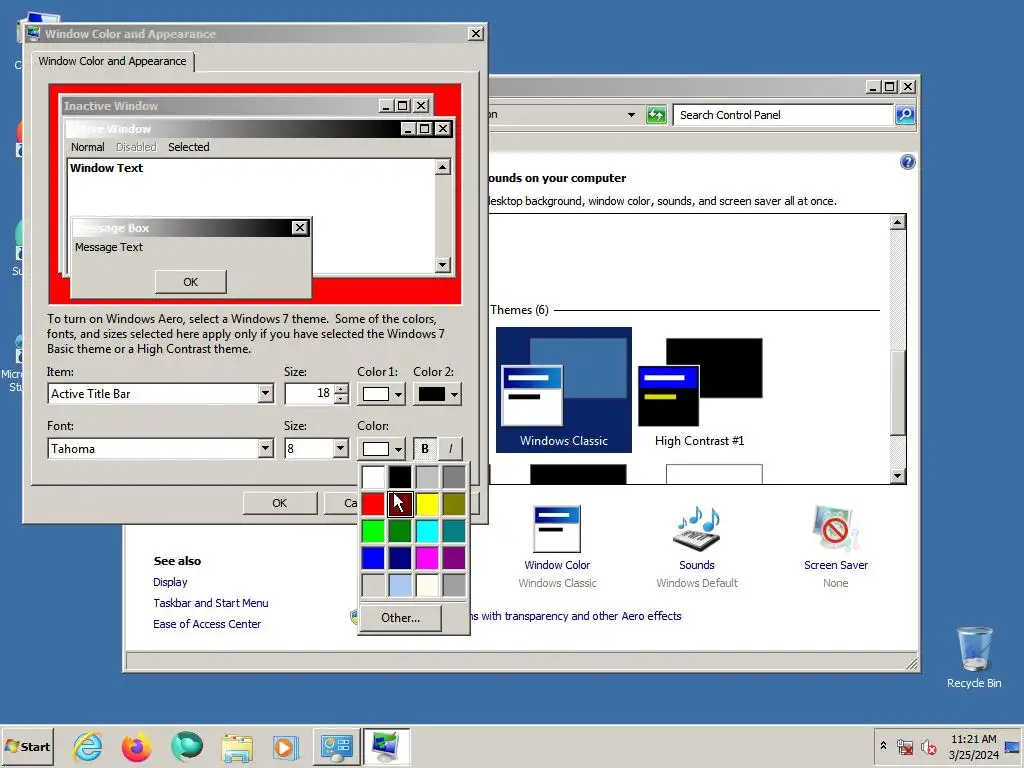Open the font Color dropdown
This screenshot has width=1024, height=768.
tap(381, 449)
